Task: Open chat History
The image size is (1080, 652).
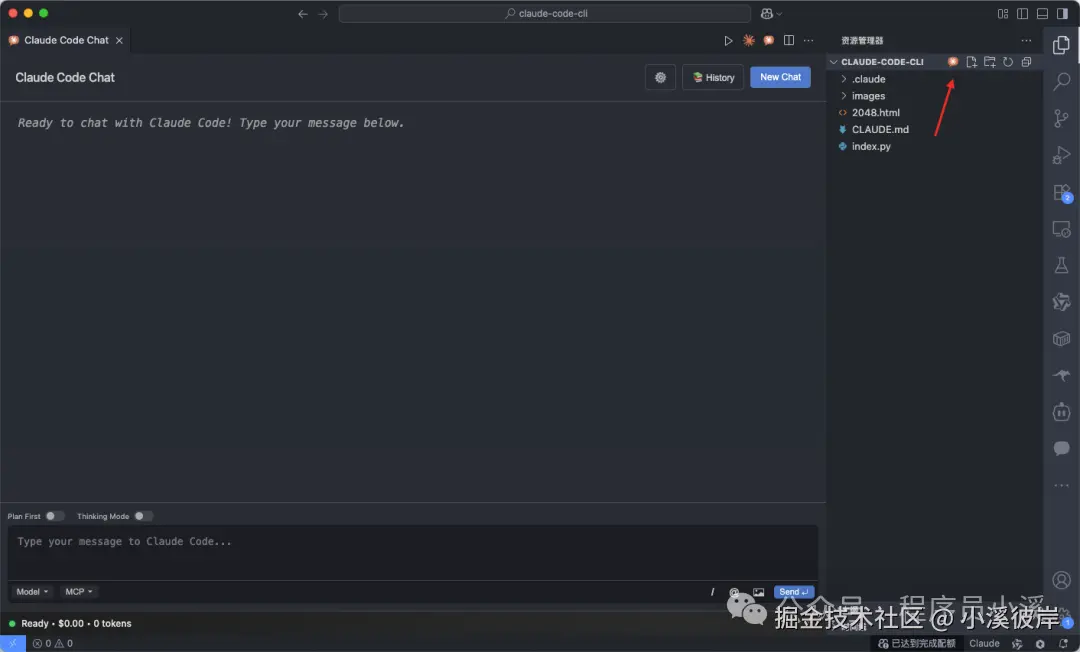Action: click(713, 77)
